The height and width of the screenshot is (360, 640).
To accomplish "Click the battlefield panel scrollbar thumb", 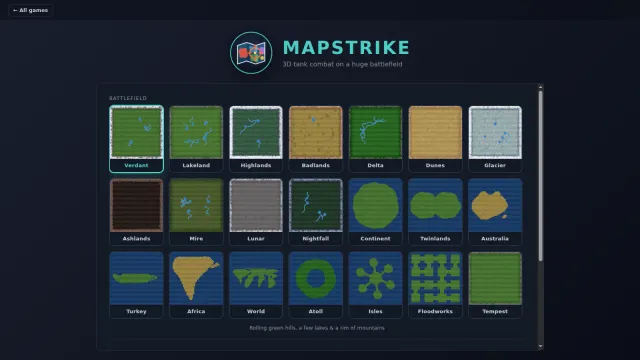I will (x=540, y=176).
